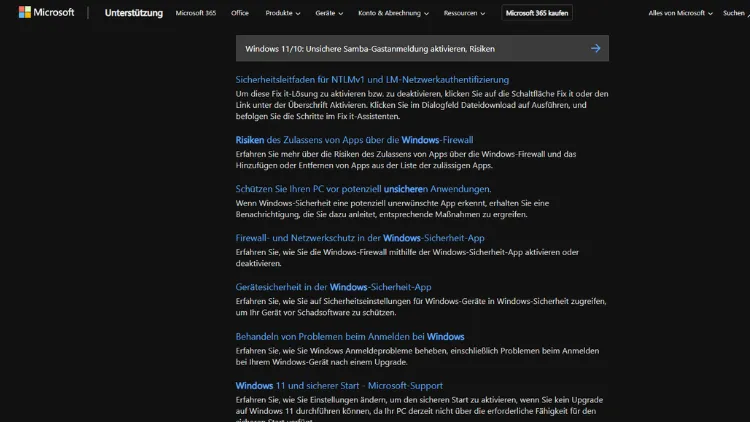The height and width of the screenshot is (422, 750).
Task: Open Sicherheitsleitfaden für NTLMv1 result link
Action: click(x=372, y=79)
